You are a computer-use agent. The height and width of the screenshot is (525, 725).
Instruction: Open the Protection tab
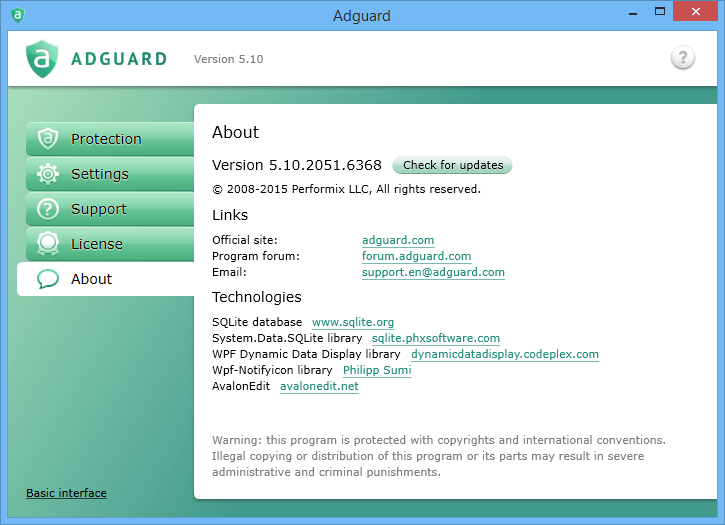[106, 139]
